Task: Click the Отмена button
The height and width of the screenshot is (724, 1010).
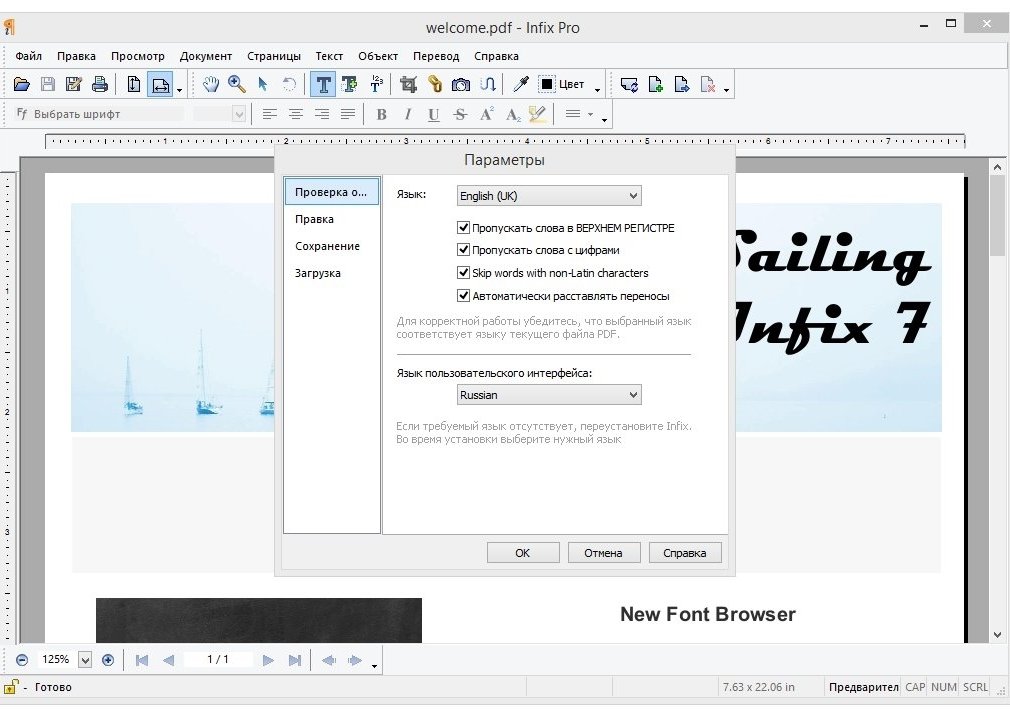Action: [604, 553]
